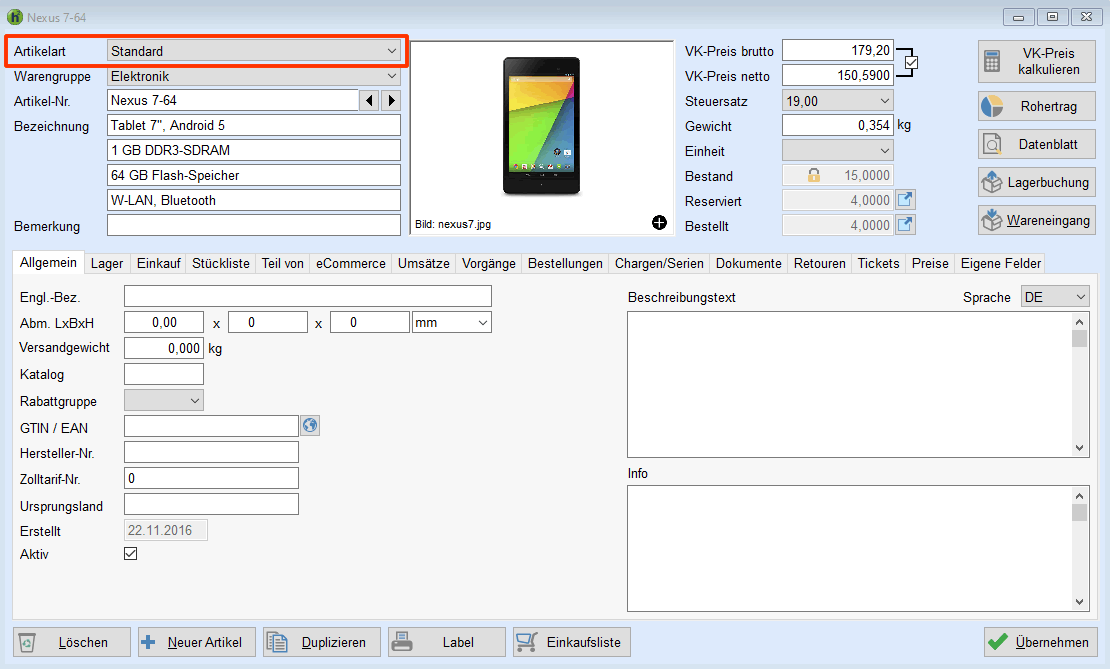Click the add image plus icon
Viewport: 1110px width, 669px height.
pyautogui.click(x=659, y=223)
